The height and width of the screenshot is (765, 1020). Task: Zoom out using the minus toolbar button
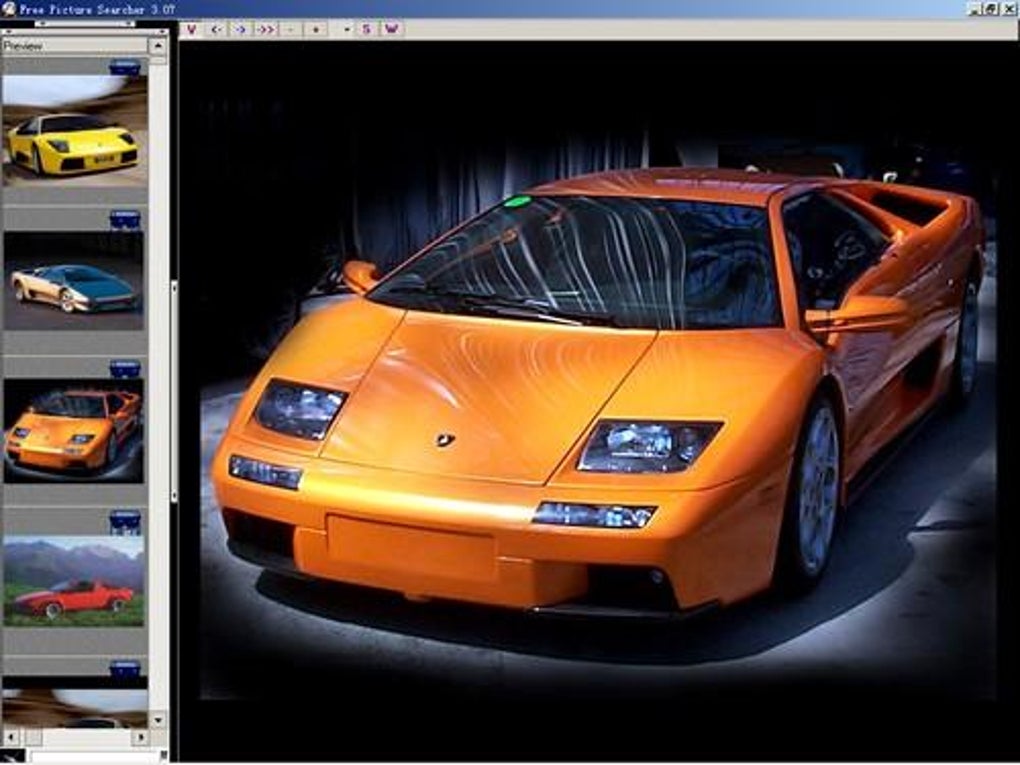(x=290, y=29)
